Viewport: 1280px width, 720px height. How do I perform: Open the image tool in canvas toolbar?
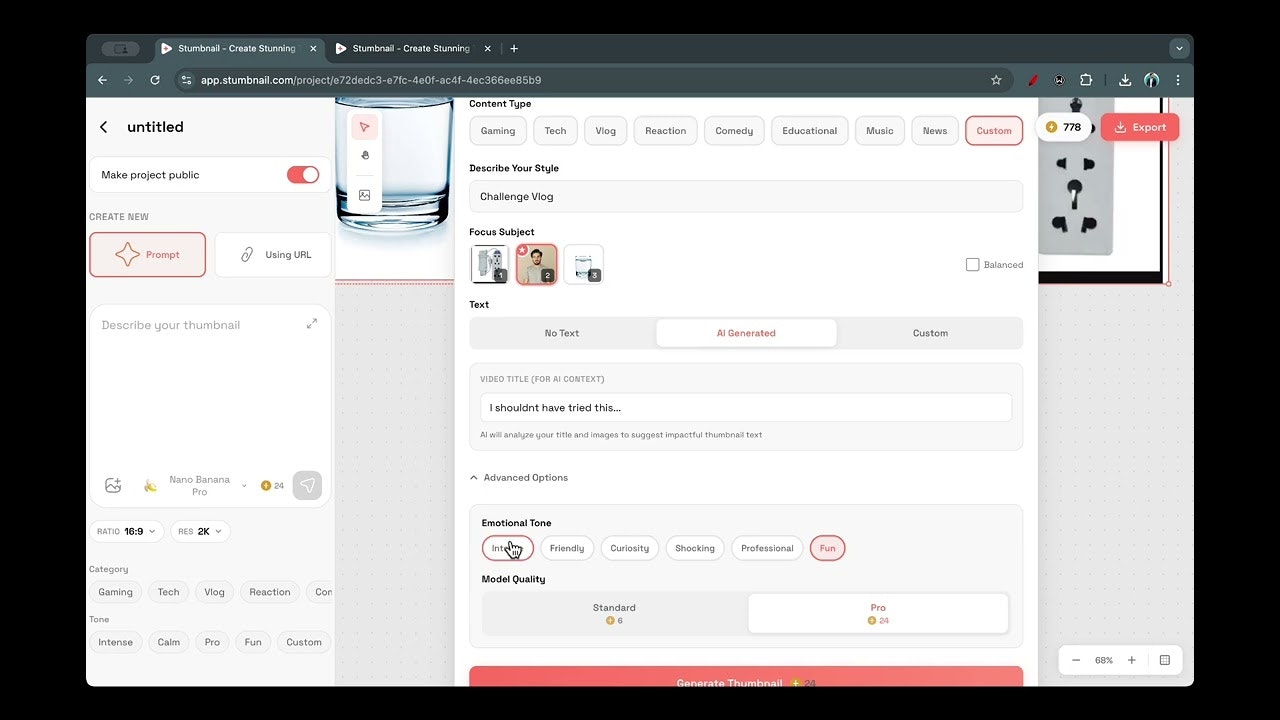(x=365, y=195)
